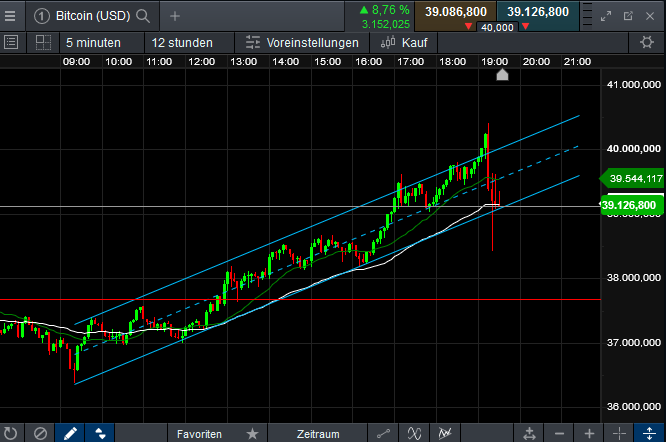The width and height of the screenshot is (666, 442).
Task: Open the hamburger main menu
Action: [x=10, y=16]
